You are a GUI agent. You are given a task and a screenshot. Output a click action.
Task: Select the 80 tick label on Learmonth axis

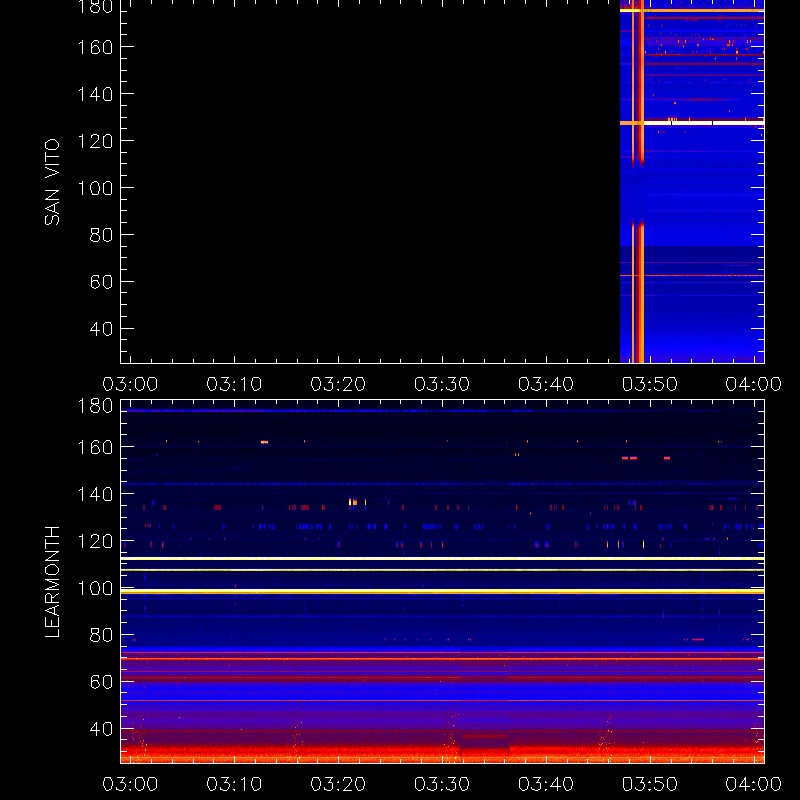(101, 635)
